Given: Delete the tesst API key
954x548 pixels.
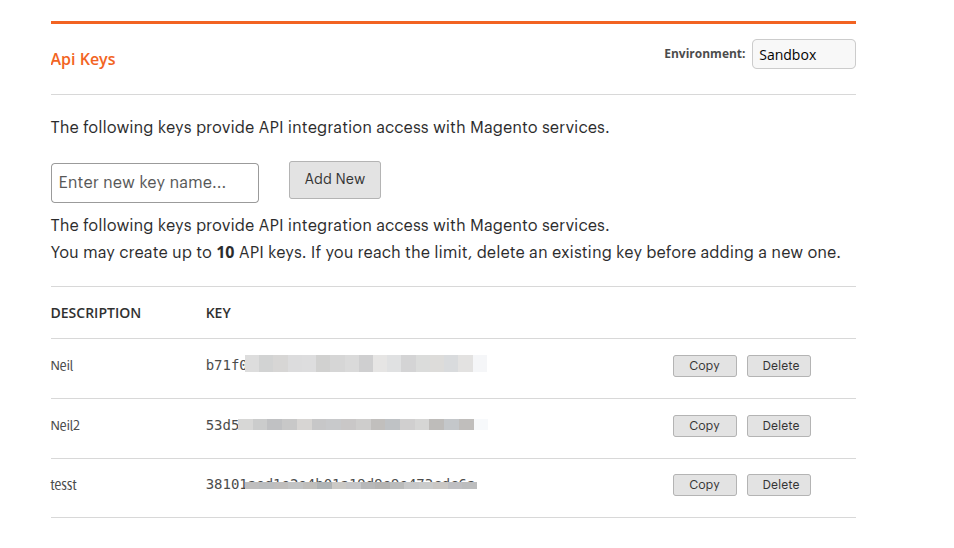Looking at the screenshot, I should [x=780, y=485].
